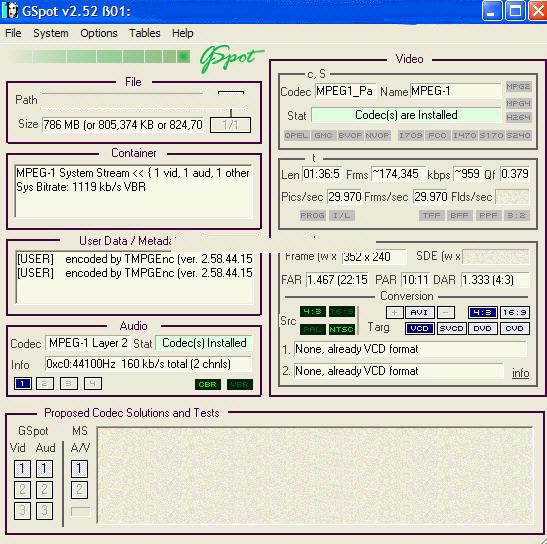The width and height of the screenshot is (547, 544).
Task: Click the TFF field order indicator
Action: 432,216
